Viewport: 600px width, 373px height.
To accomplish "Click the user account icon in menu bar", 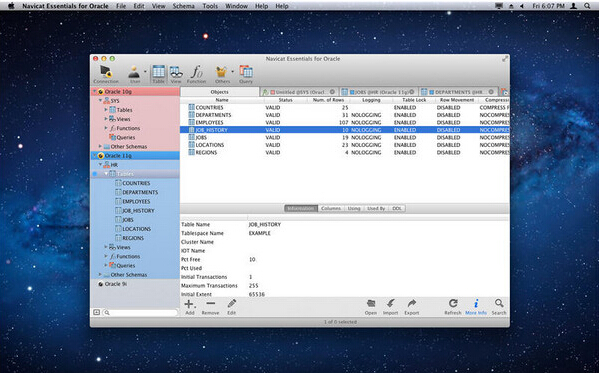I will [x=574, y=6].
